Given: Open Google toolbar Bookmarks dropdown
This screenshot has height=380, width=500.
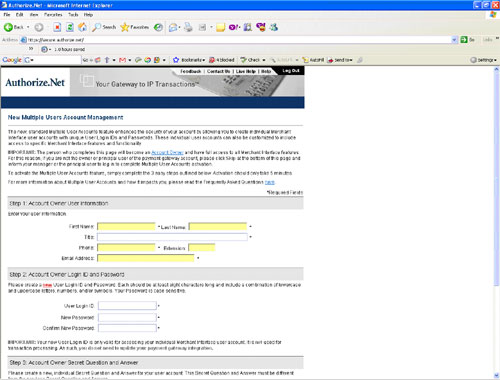Looking at the screenshot, I should click(x=189, y=60).
